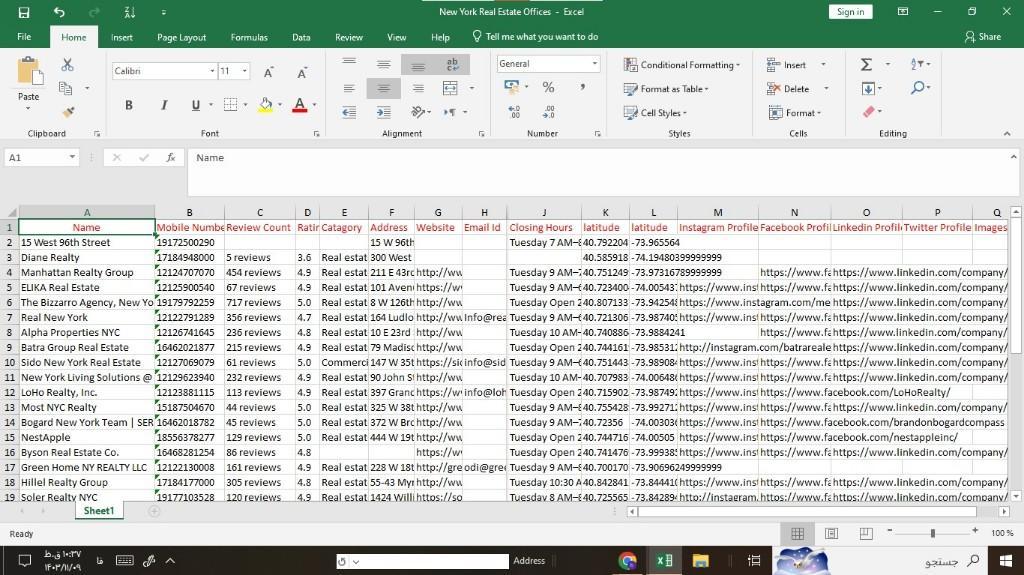Save the workbook with the floppy icon
The image size is (1024, 575).
[x=24, y=12]
